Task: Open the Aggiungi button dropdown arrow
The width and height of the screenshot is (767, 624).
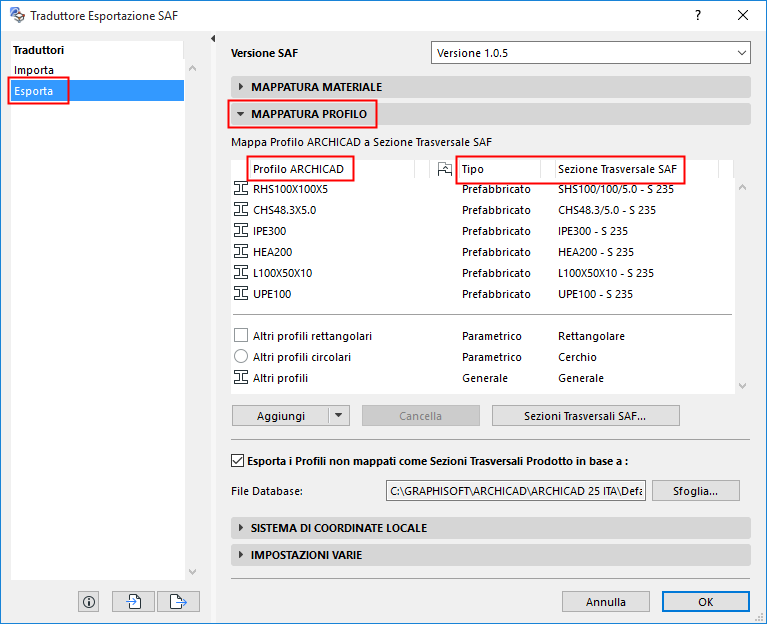Action: 339,416
